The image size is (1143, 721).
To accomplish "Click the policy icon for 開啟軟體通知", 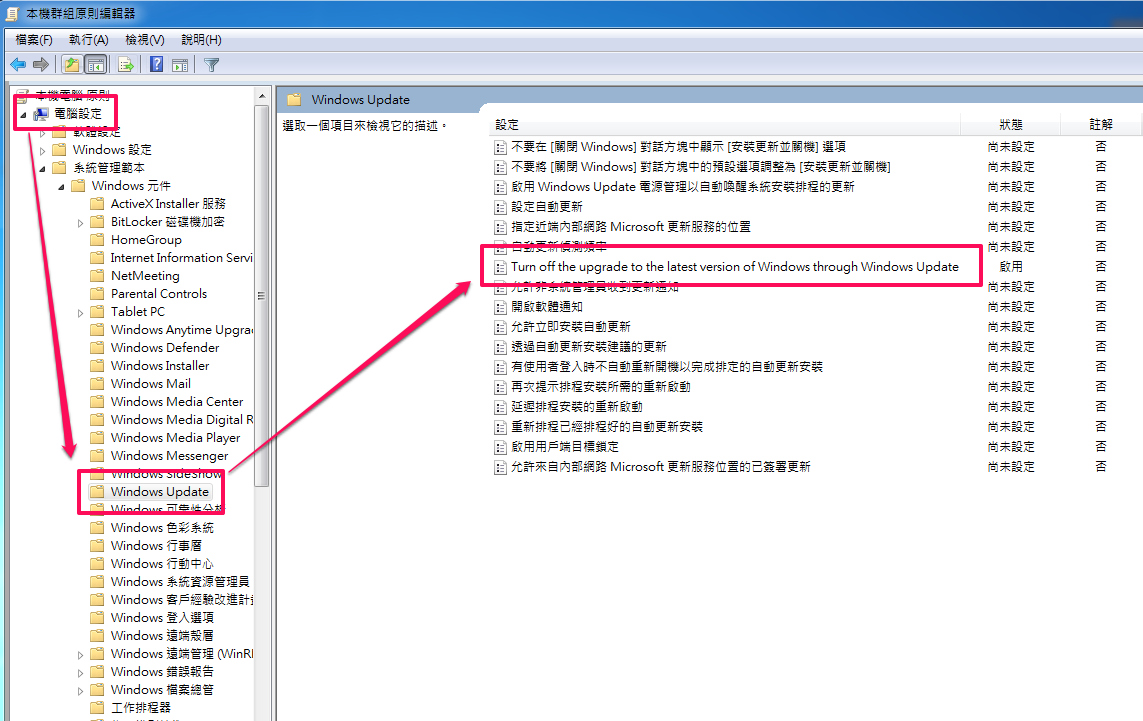I will pyautogui.click(x=500, y=307).
